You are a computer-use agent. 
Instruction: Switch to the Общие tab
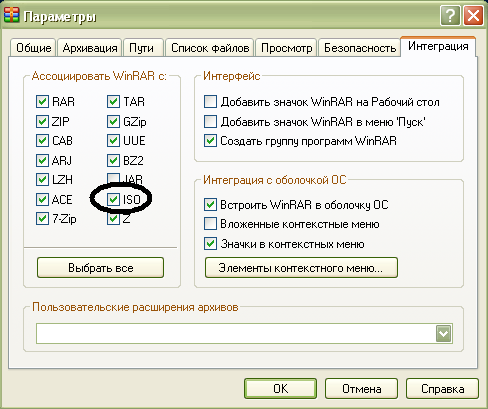tap(34, 48)
